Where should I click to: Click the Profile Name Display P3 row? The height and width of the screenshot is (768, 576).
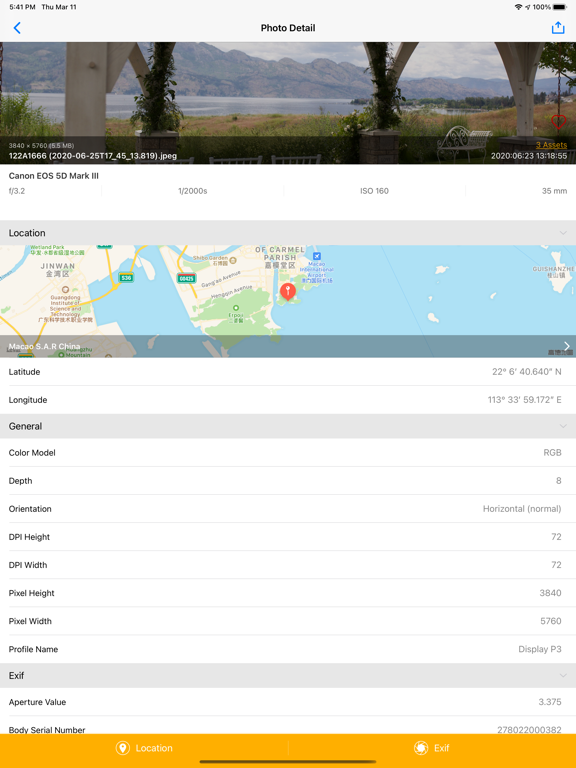click(288, 649)
